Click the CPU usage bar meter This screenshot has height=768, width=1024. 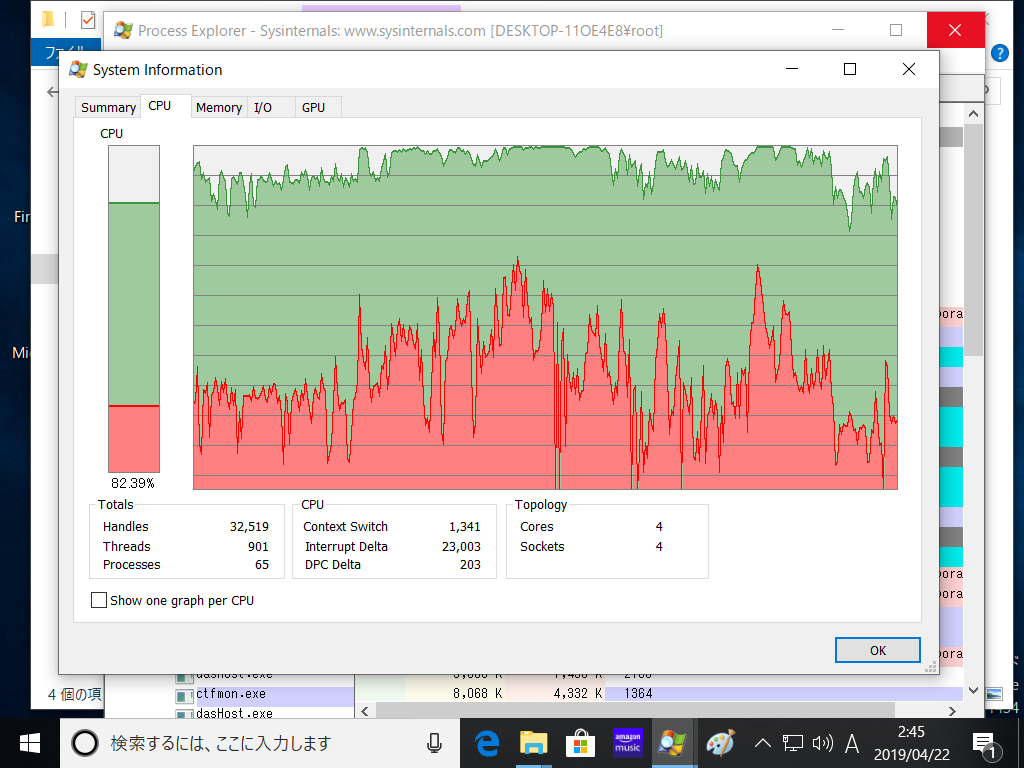[134, 309]
